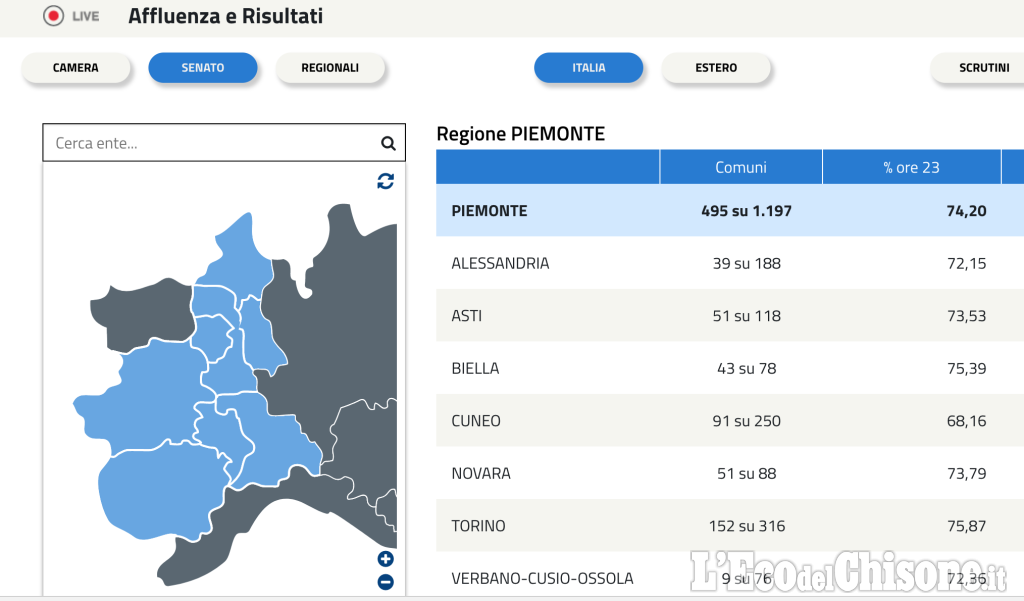
Task: Select the CUNEO province row
Action: [x=730, y=421]
